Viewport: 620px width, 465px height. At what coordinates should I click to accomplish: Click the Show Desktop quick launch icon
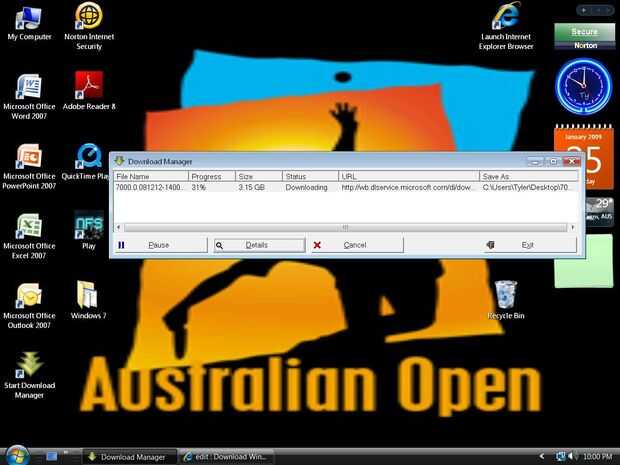point(52,456)
